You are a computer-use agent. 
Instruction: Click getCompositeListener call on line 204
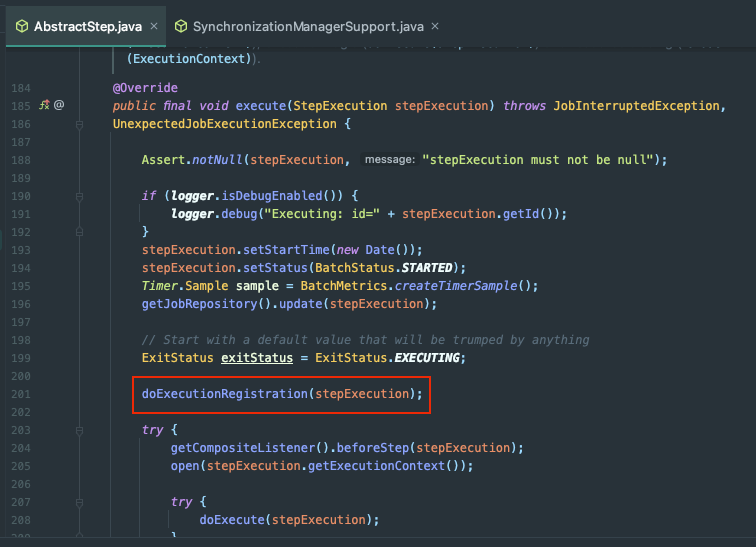[243, 448]
